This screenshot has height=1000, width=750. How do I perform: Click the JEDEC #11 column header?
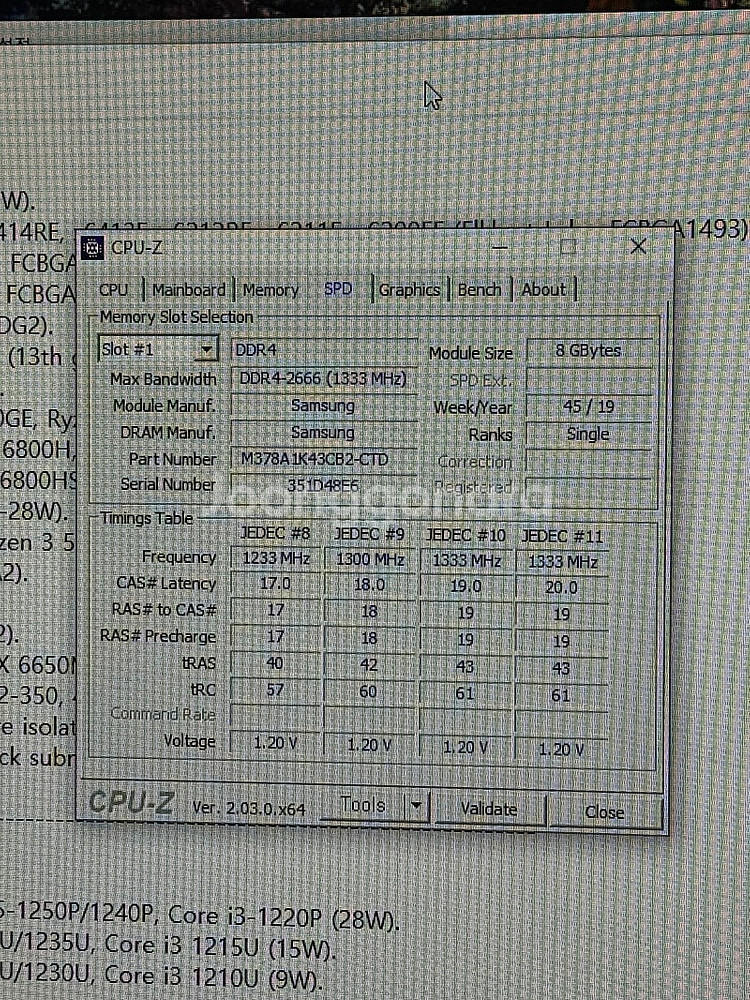point(561,536)
